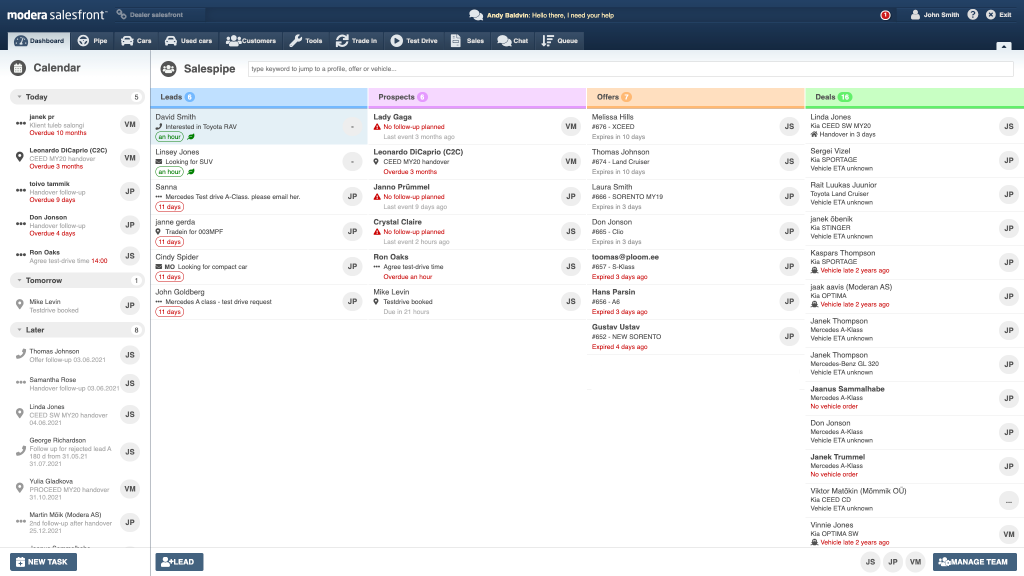Click the Manage Team button
The width and height of the screenshot is (1024, 576).
pyautogui.click(x=974, y=562)
